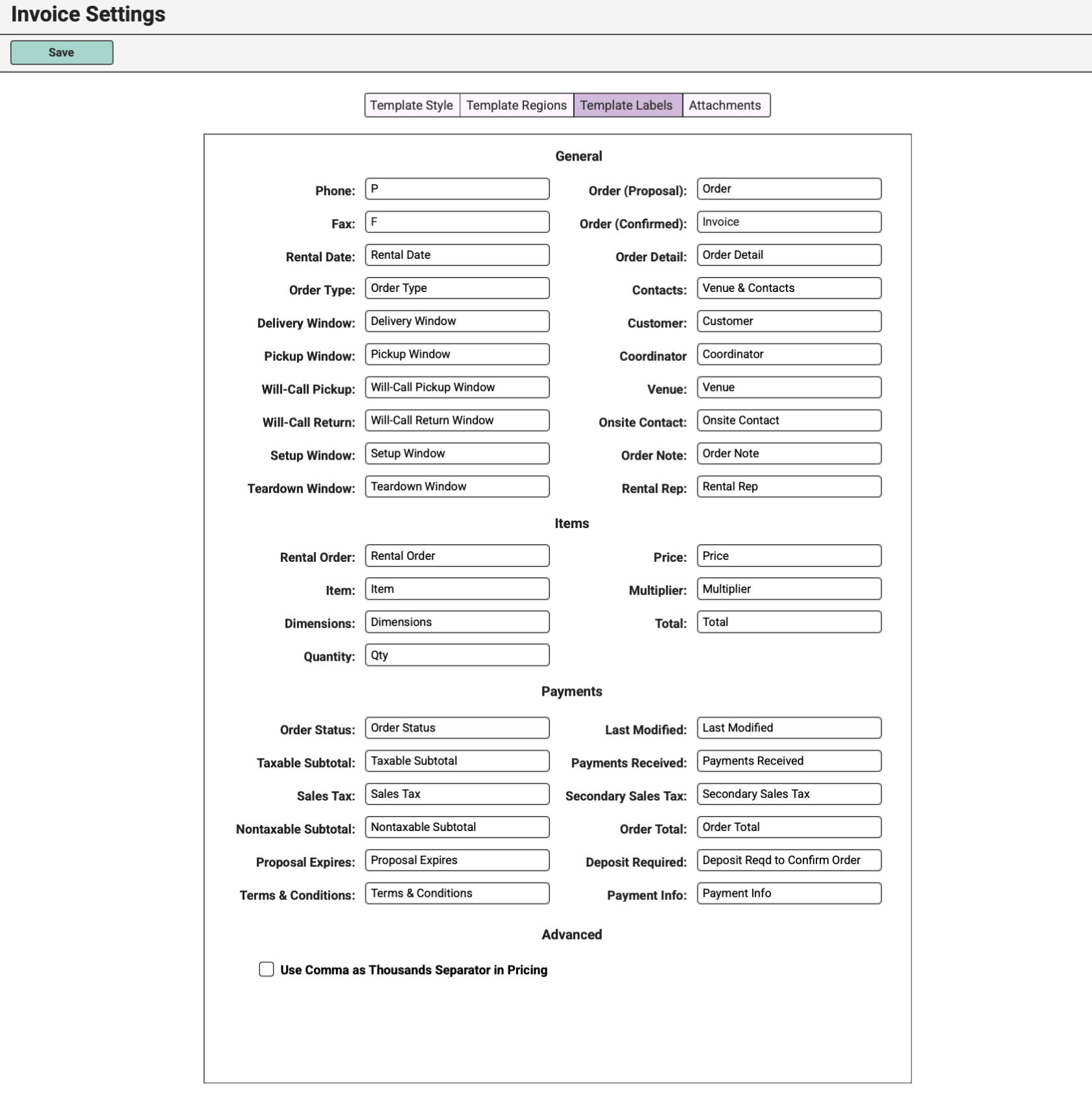Click the Phone label input field
Image resolution: width=1092 pixels, height=1095 pixels.
click(457, 189)
